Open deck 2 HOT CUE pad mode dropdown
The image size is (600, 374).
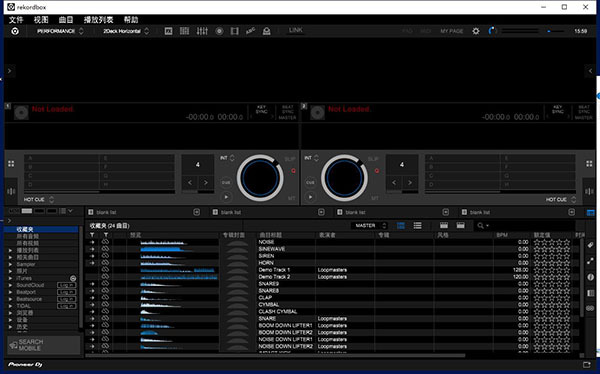[561, 199]
